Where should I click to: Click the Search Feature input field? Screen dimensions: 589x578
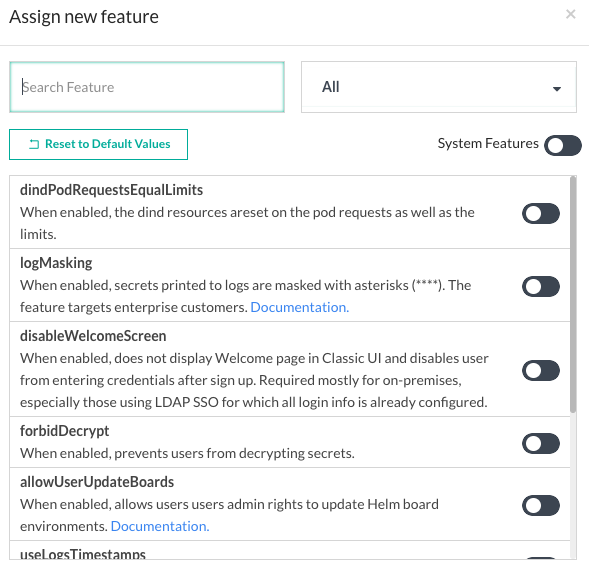coord(147,87)
